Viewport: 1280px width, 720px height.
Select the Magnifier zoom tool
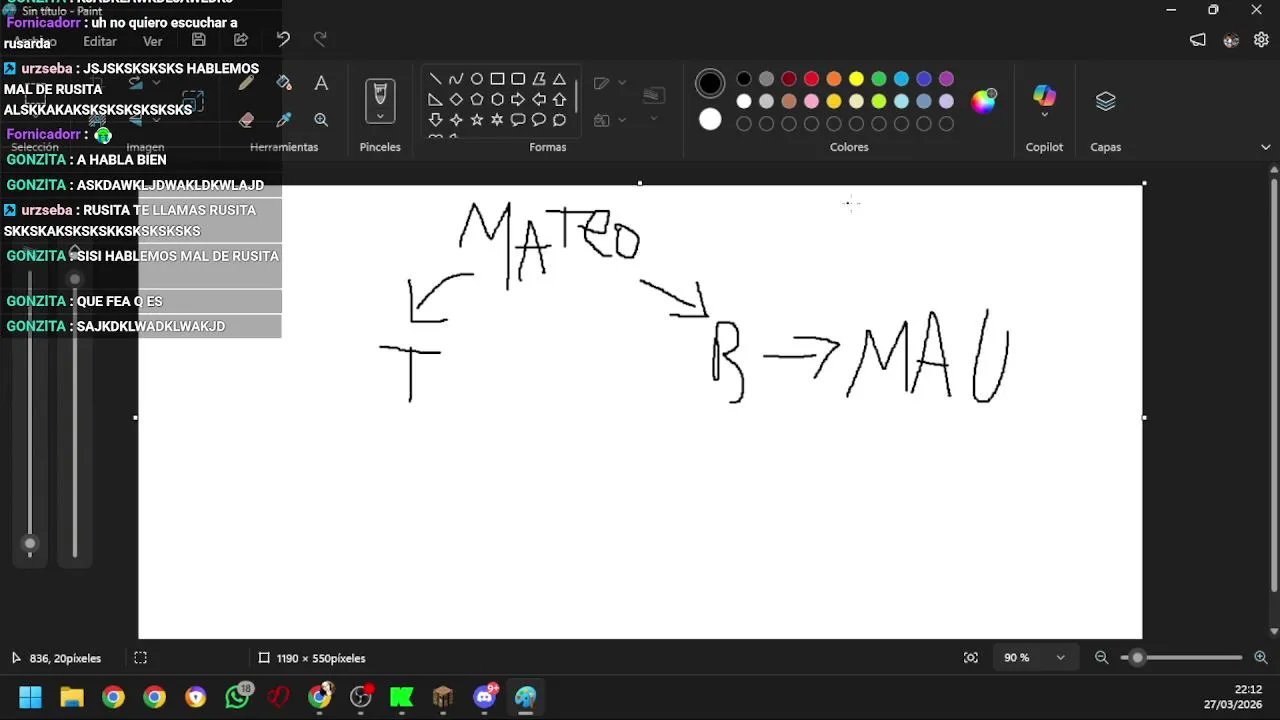(x=321, y=120)
